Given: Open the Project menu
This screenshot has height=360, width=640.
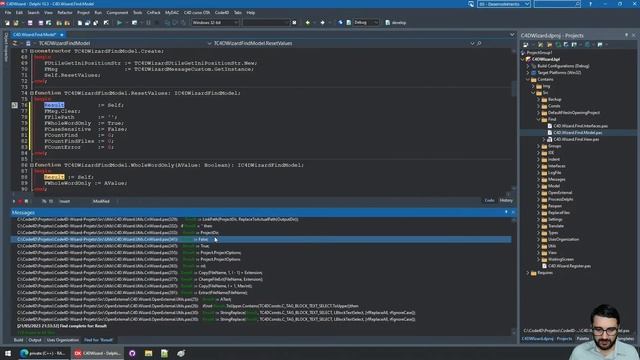Looking at the screenshot, I should (83, 13).
